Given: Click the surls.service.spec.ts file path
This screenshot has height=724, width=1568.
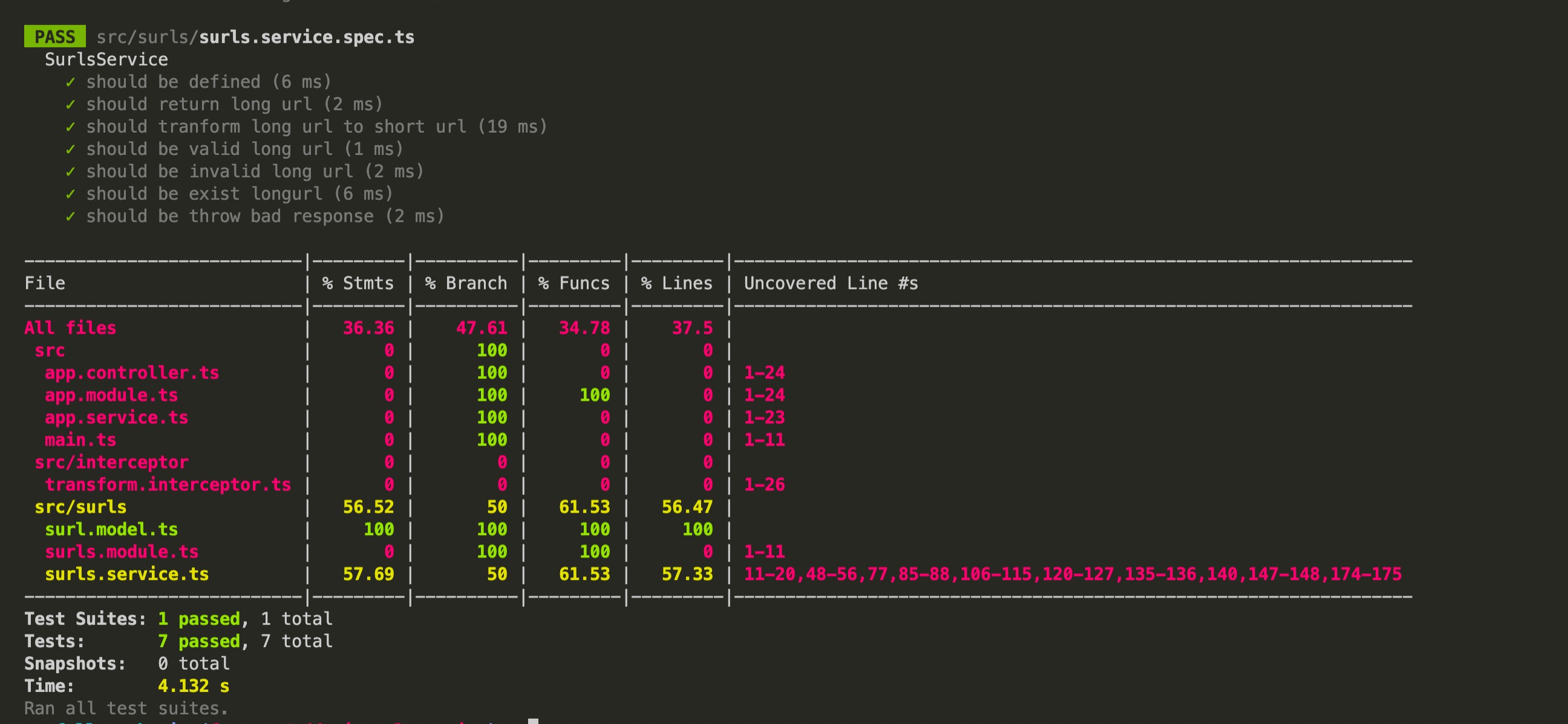Looking at the screenshot, I should (256, 37).
